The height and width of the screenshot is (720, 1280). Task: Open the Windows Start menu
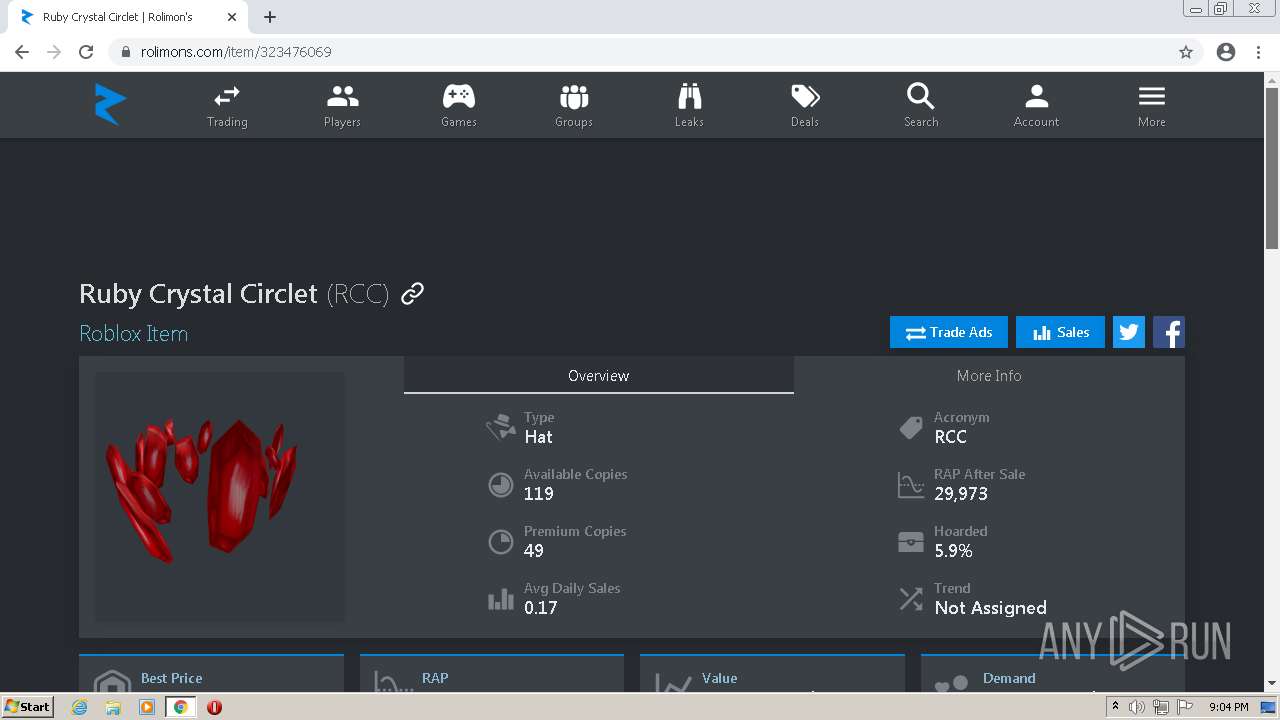point(28,707)
